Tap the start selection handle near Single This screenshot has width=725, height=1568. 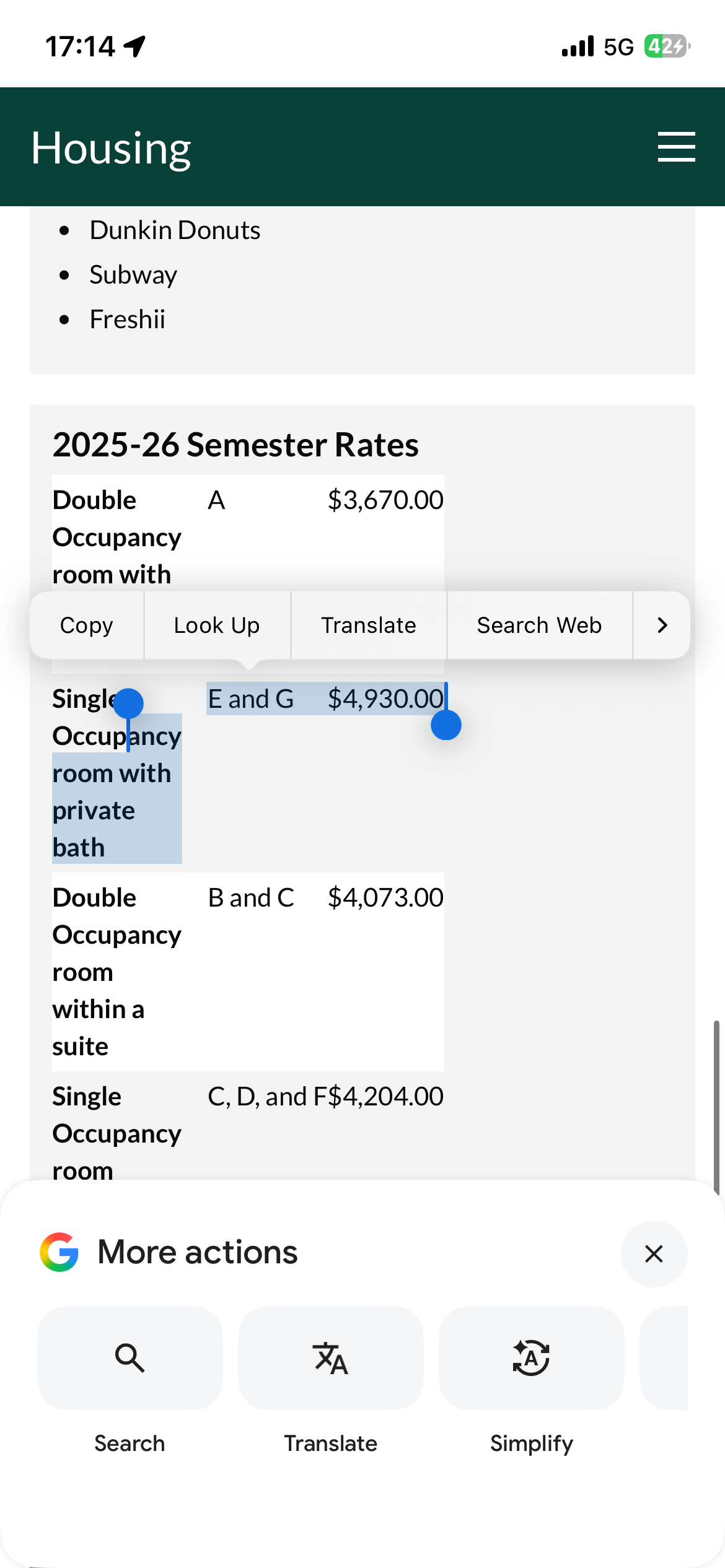coord(128,704)
